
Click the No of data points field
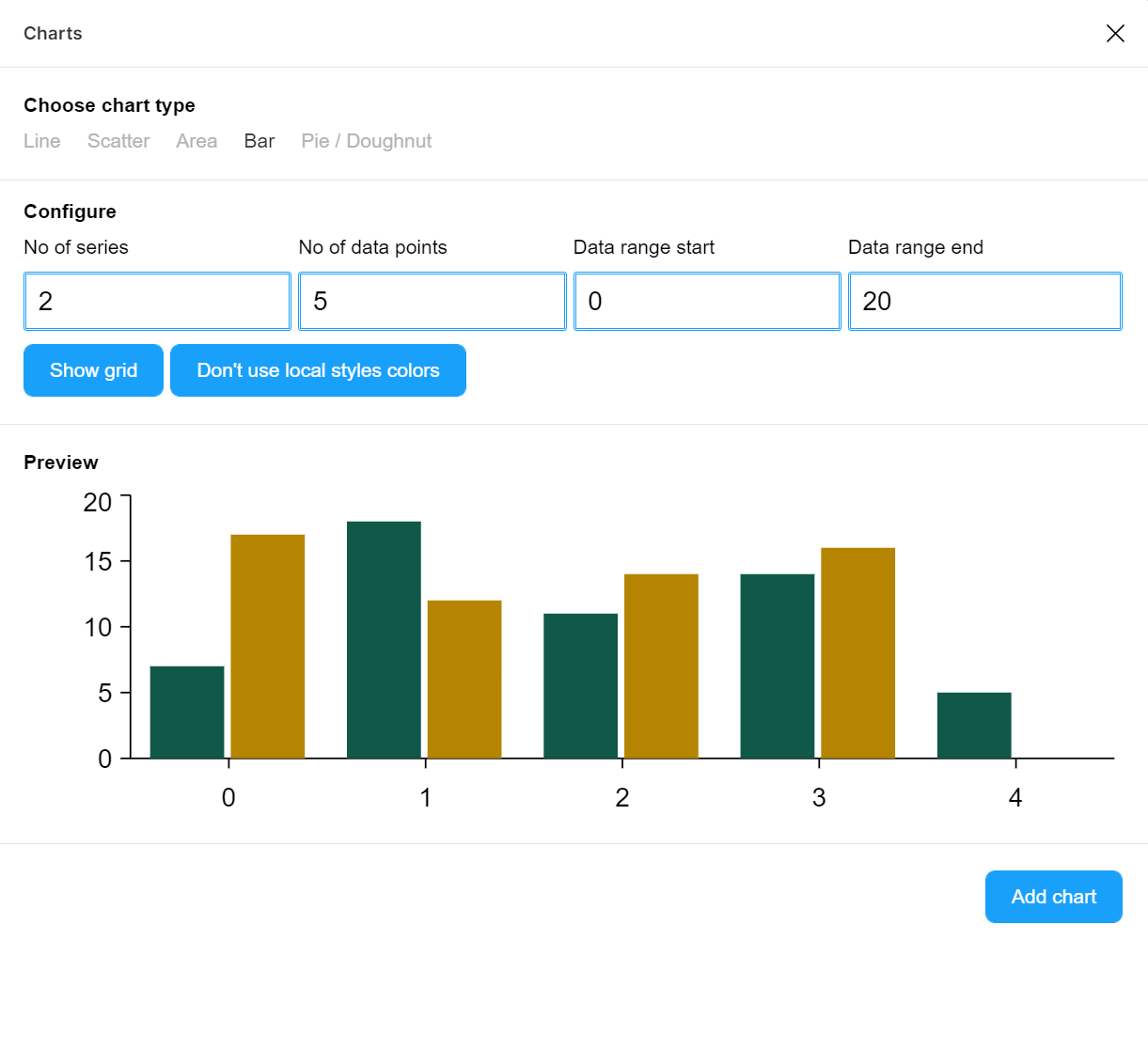point(432,302)
